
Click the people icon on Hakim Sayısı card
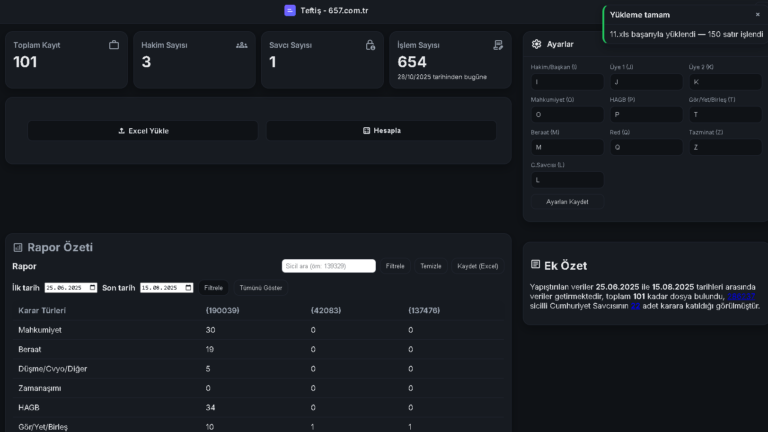tap(241, 45)
